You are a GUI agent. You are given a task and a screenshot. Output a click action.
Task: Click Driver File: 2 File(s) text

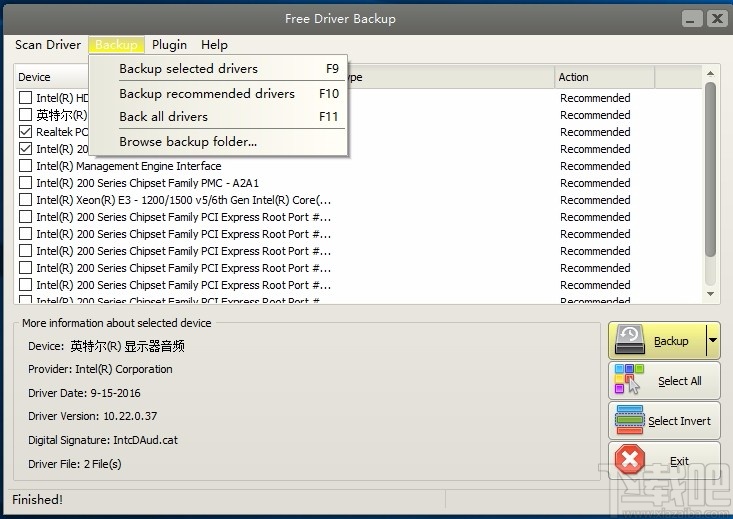coord(75,464)
